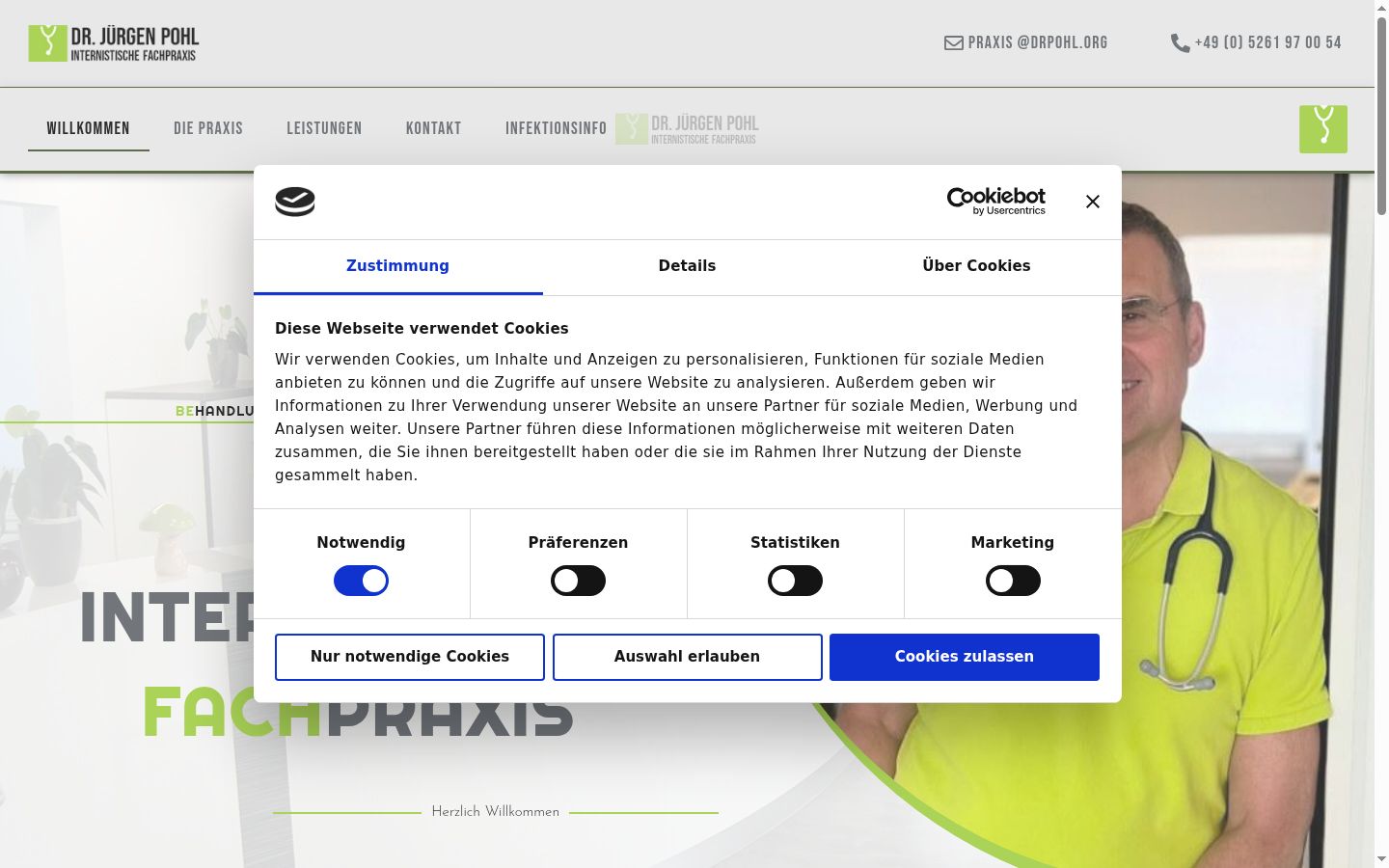Close the cookie consent dialog
Viewport: 1389px width, 868px height.
tap(1093, 202)
